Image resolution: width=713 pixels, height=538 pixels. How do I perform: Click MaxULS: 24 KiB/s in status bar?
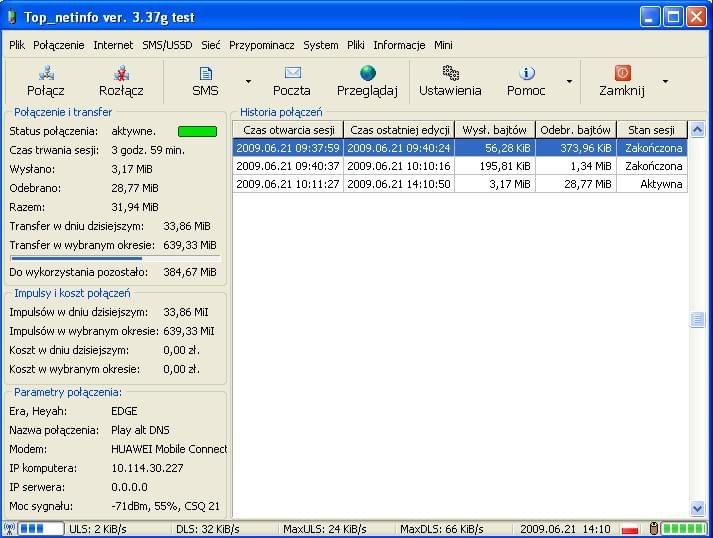[x=325, y=529]
